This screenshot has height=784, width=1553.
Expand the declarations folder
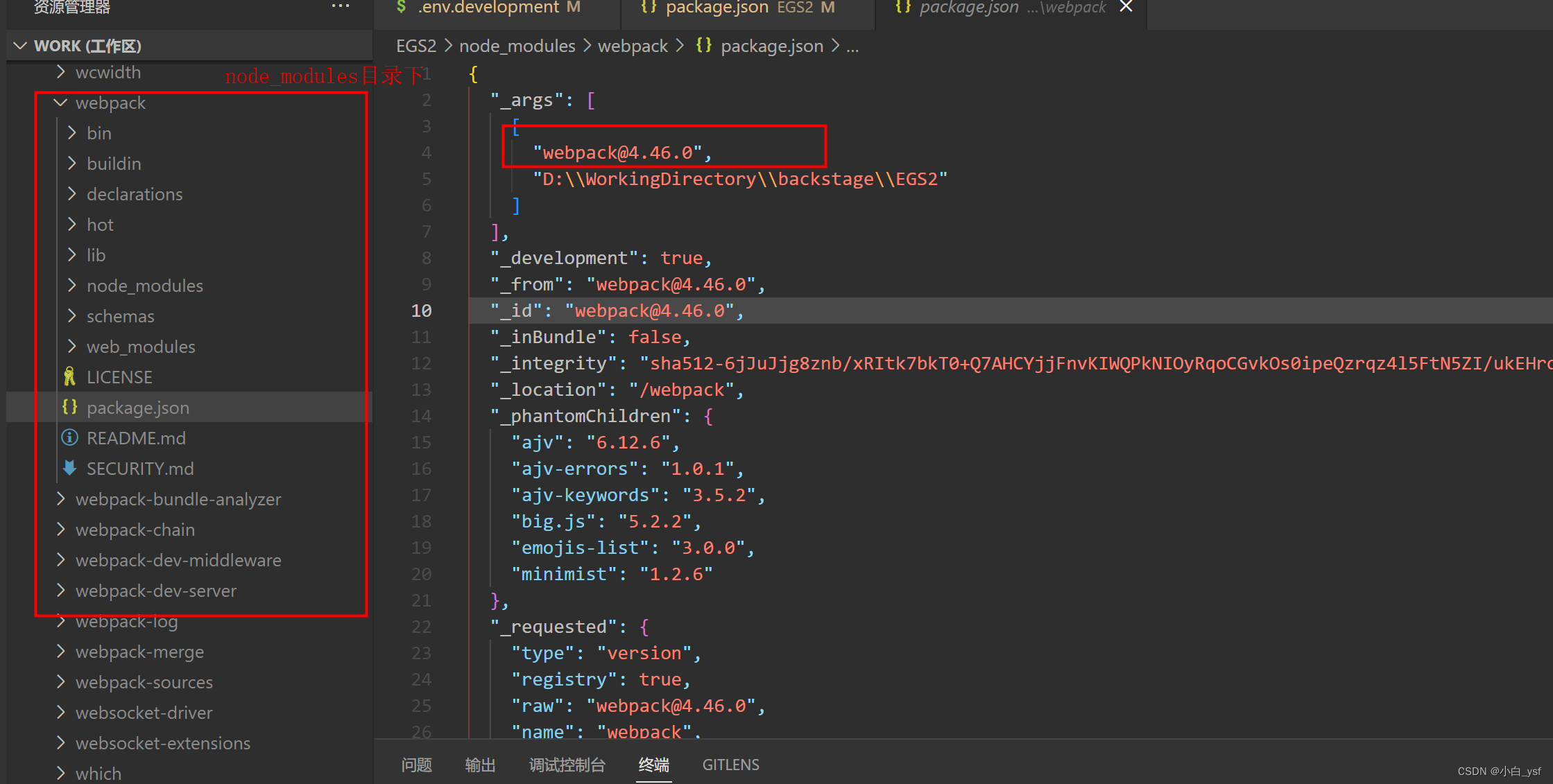[x=72, y=193]
